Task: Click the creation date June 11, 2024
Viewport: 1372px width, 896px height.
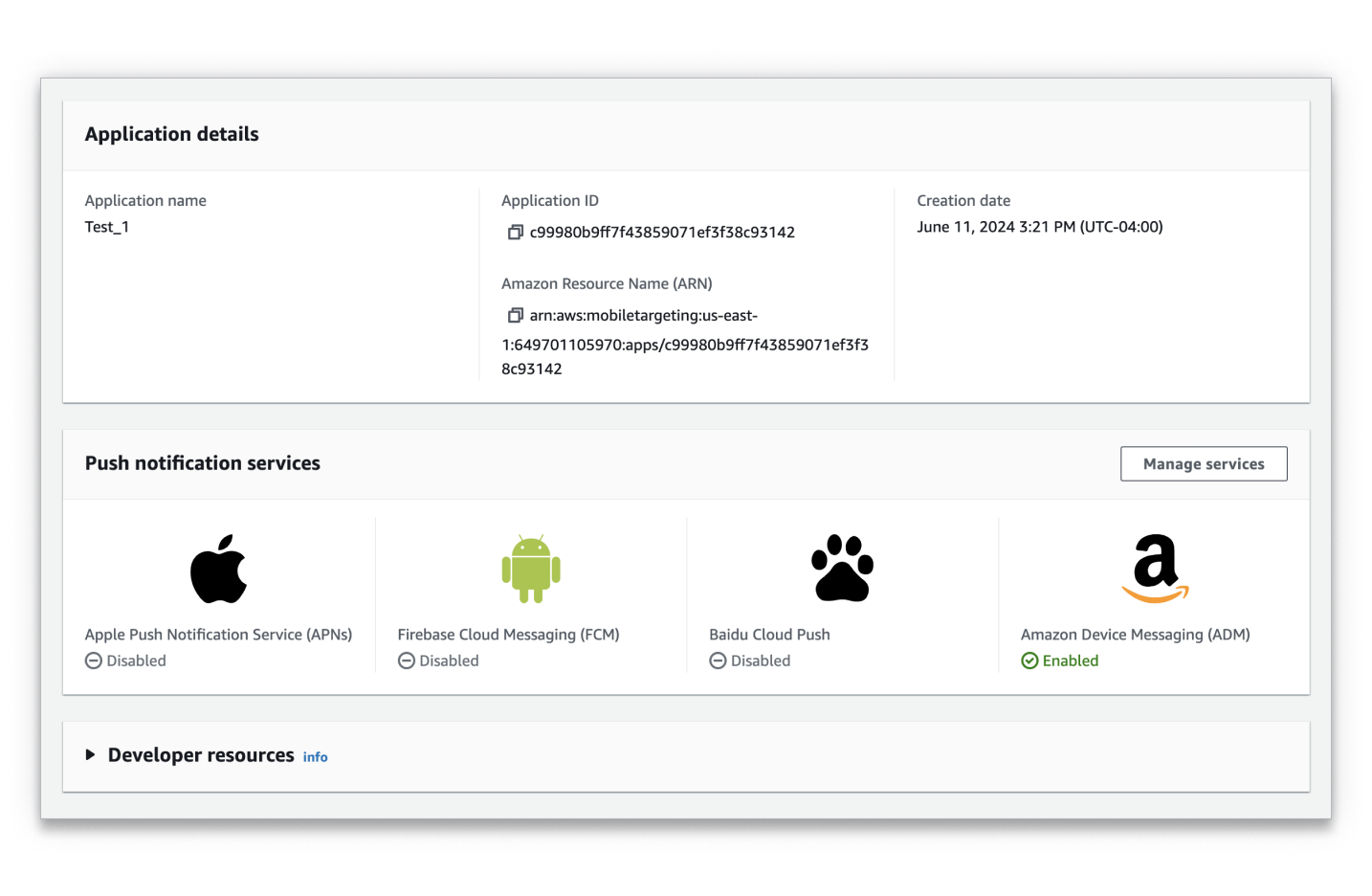Action: click(1039, 227)
